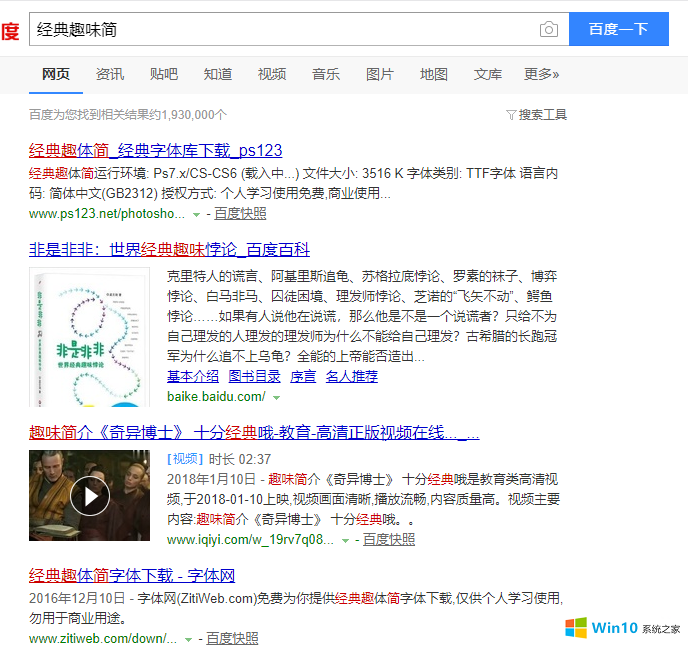Go to the 音乐 tab
The image size is (688, 649).
[x=326, y=74]
